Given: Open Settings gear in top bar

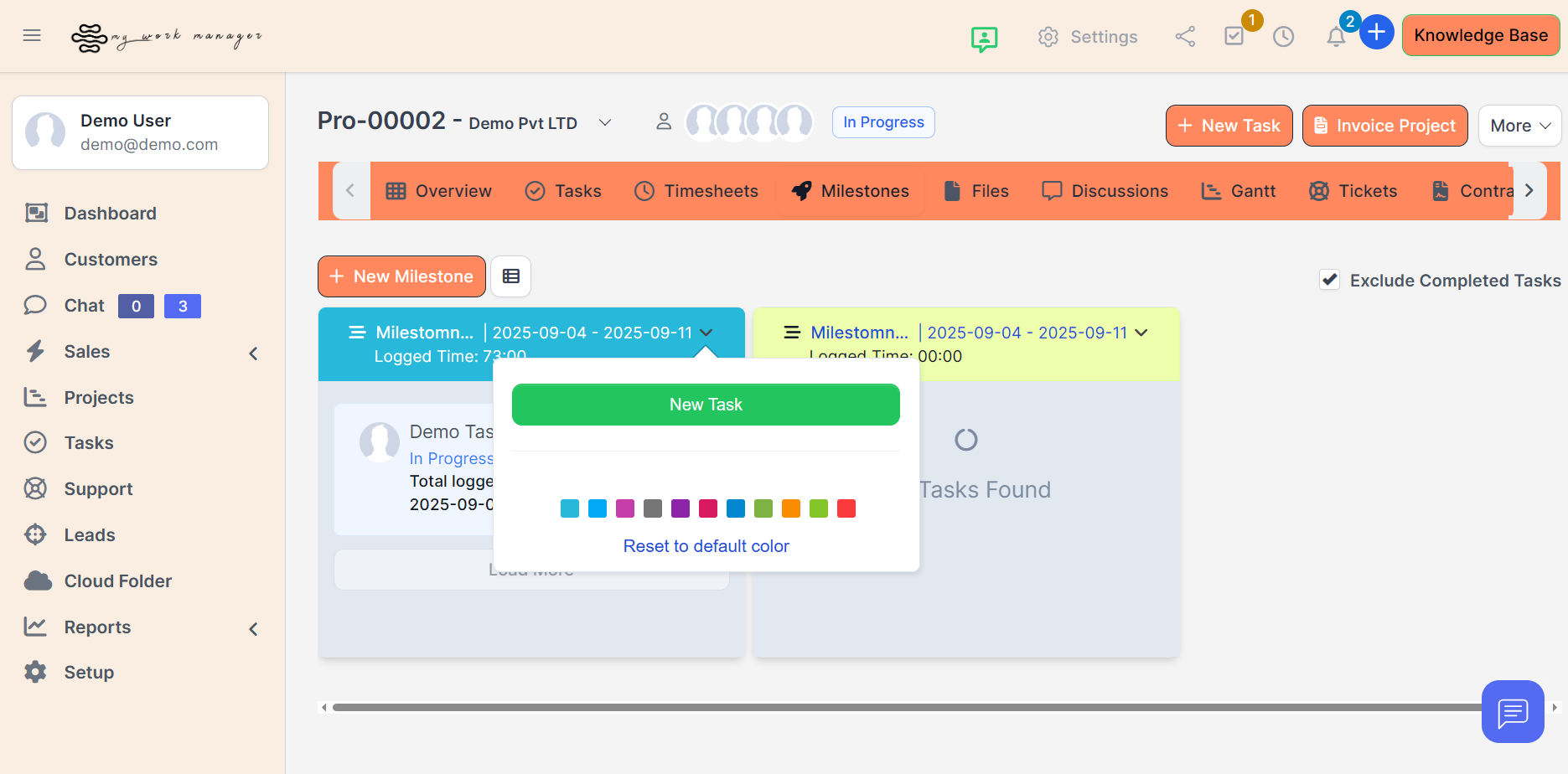Looking at the screenshot, I should [1087, 37].
